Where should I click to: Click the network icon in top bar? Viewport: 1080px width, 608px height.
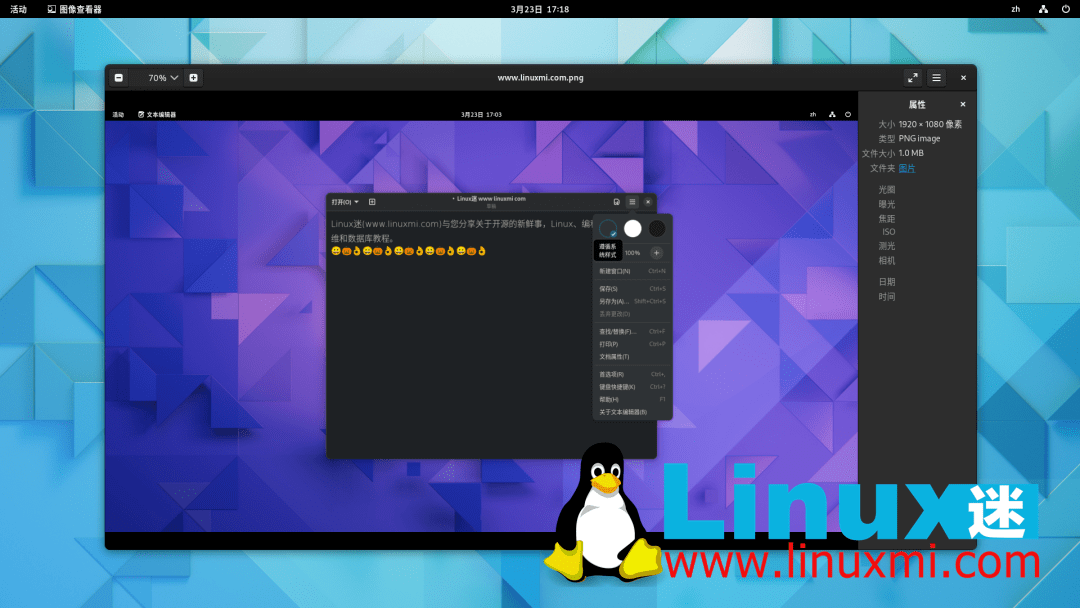pyautogui.click(x=1043, y=9)
